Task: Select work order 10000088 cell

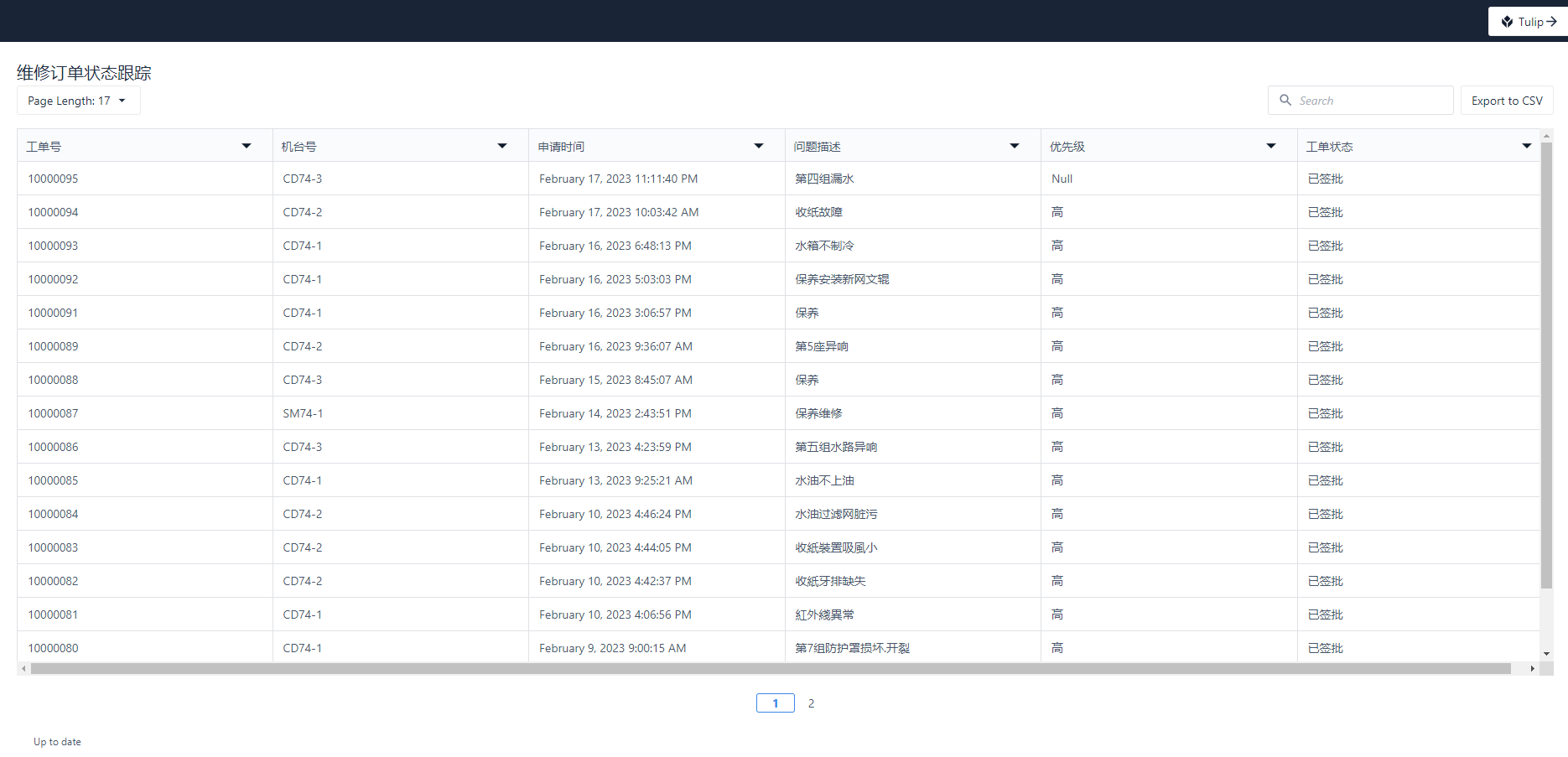Action: (145, 380)
